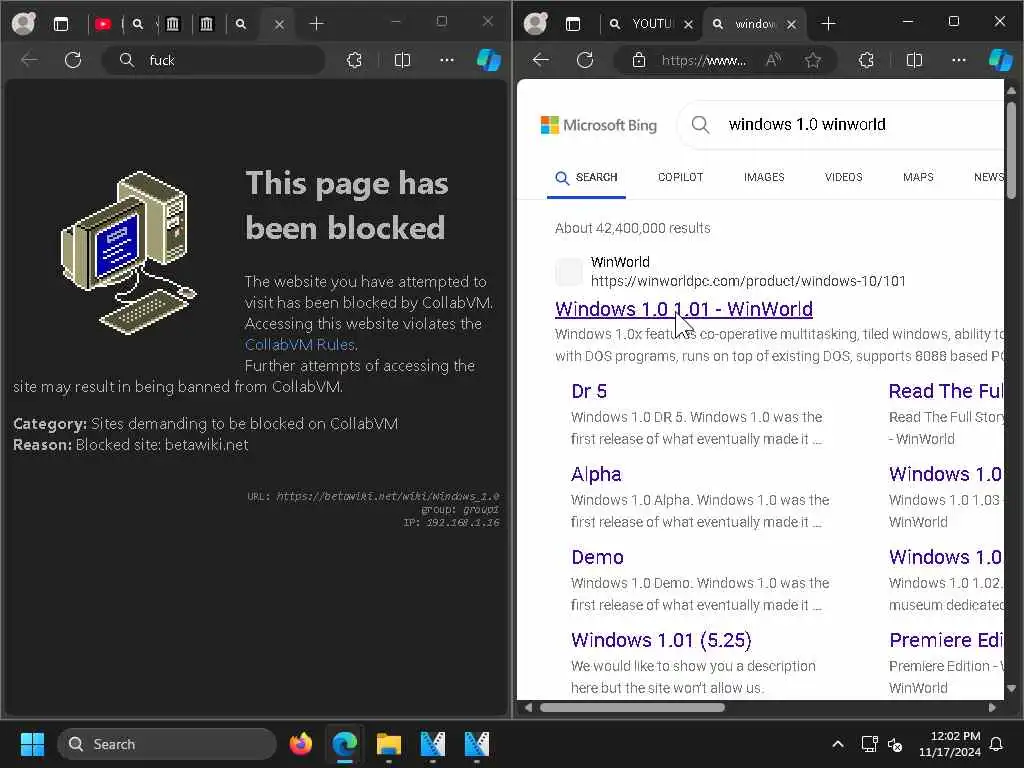The image size is (1024, 768).
Task: Open Extensions in left Edge window
Action: pos(354,60)
